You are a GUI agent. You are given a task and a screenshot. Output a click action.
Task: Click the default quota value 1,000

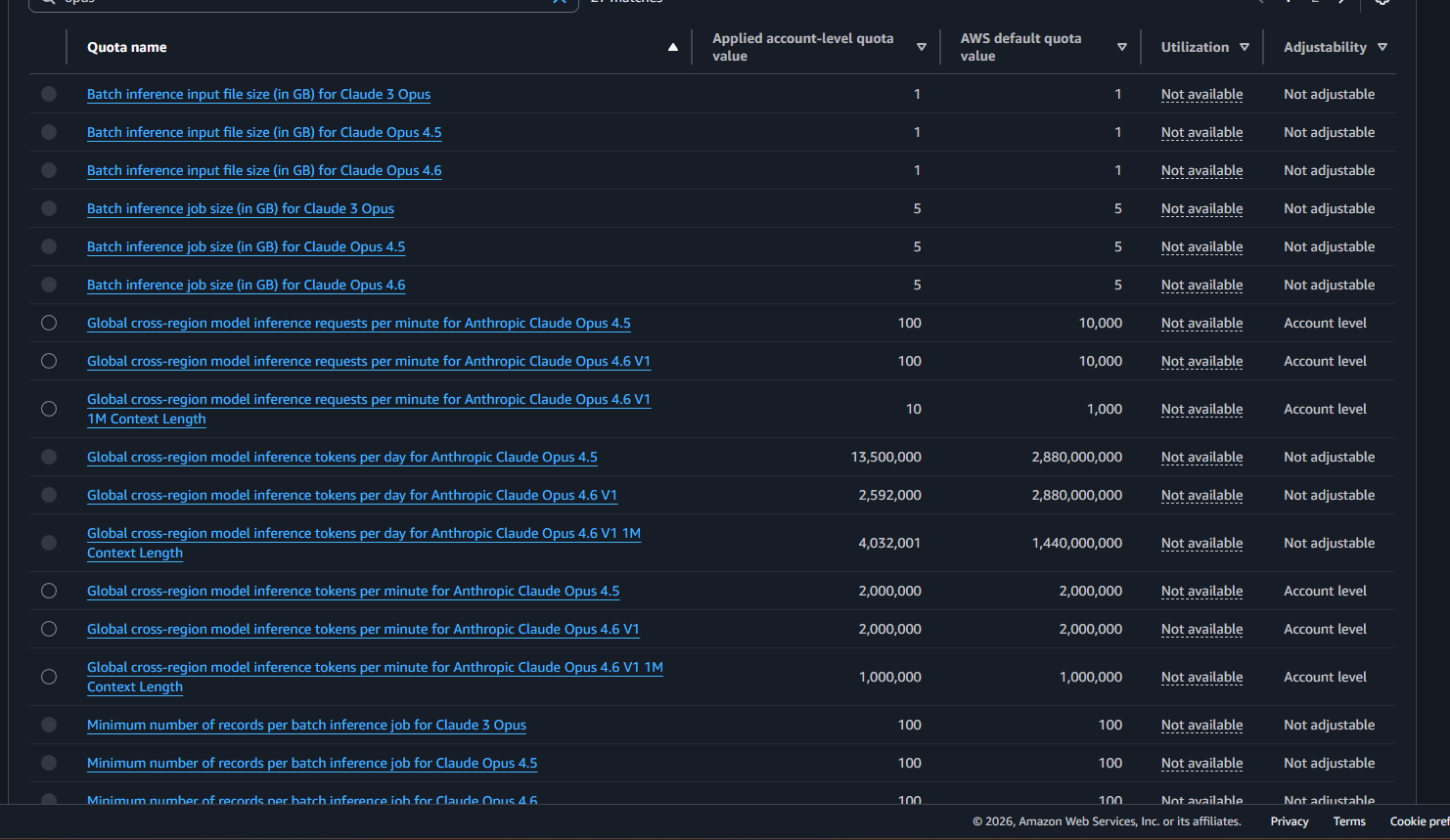pyautogui.click(x=1105, y=409)
